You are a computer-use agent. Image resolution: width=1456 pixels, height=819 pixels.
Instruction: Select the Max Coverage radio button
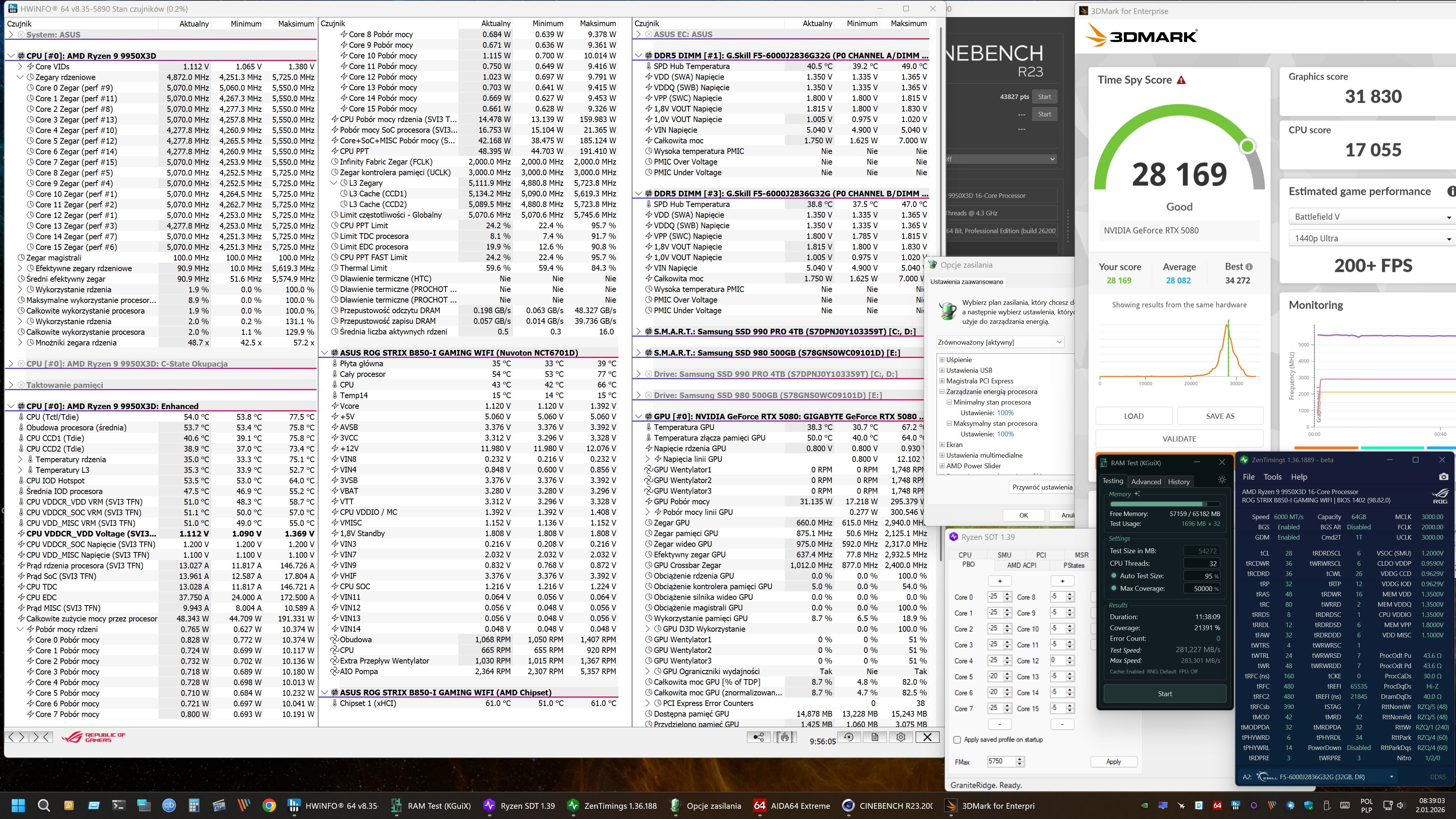click(x=1114, y=588)
